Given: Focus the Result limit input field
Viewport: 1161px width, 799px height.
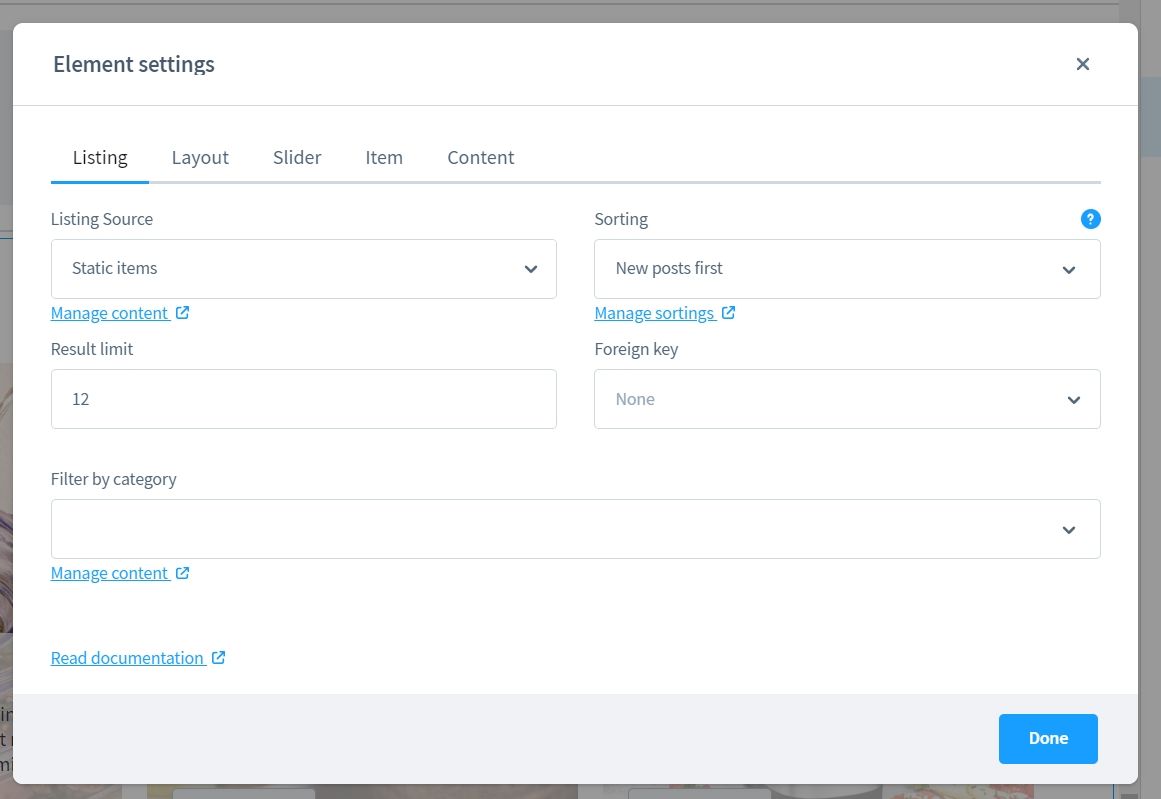Looking at the screenshot, I should [303, 399].
